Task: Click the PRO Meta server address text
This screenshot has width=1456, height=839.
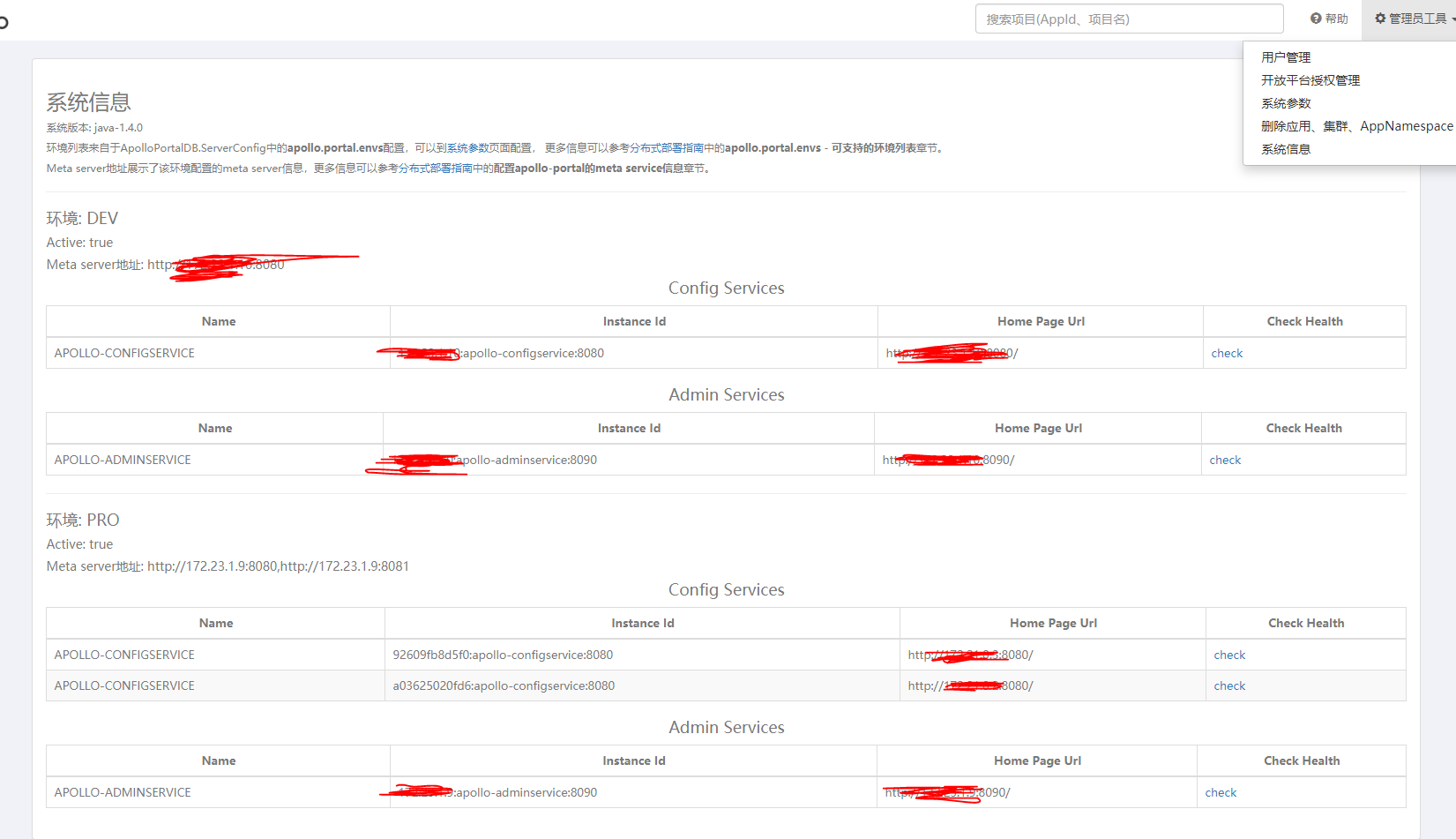Action: pyautogui.click(x=278, y=566)
